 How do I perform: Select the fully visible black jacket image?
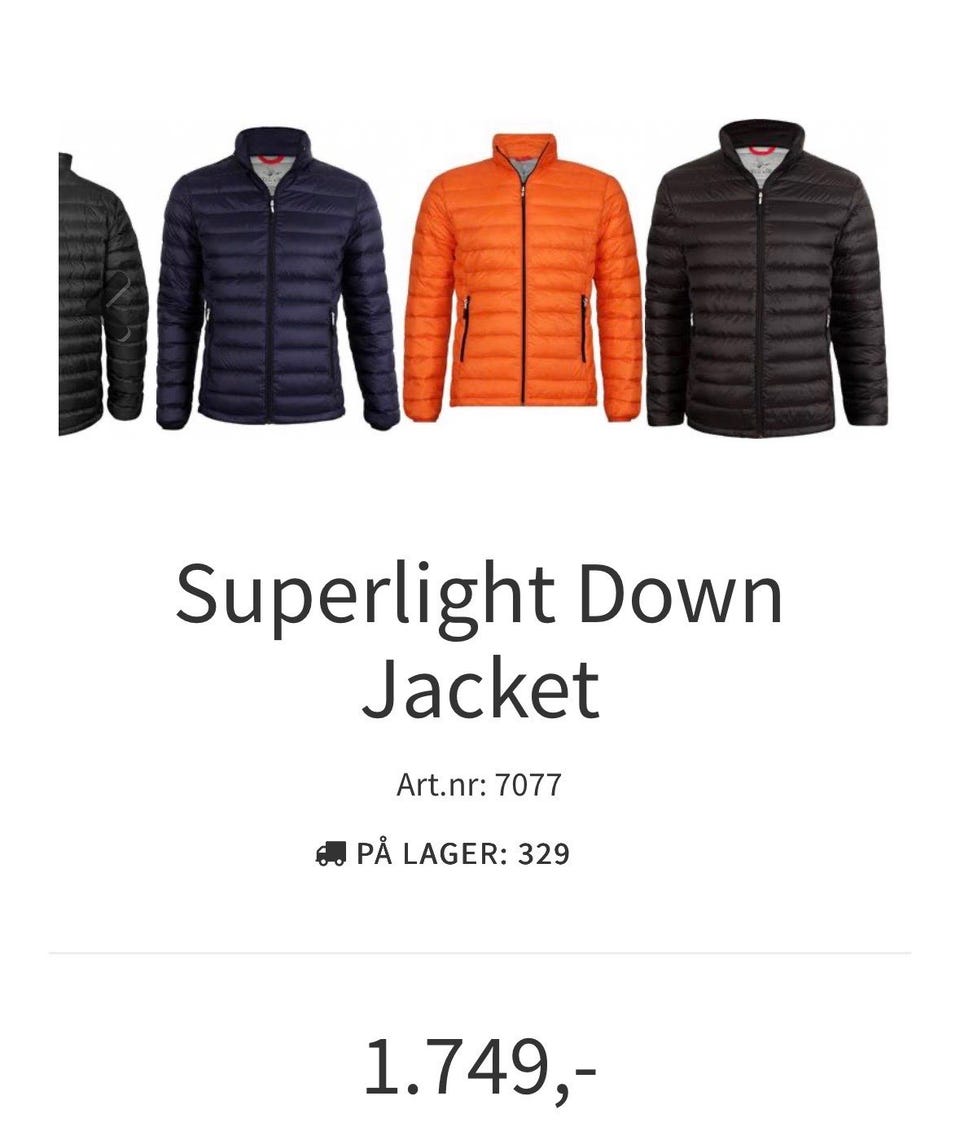click(766, 278)
